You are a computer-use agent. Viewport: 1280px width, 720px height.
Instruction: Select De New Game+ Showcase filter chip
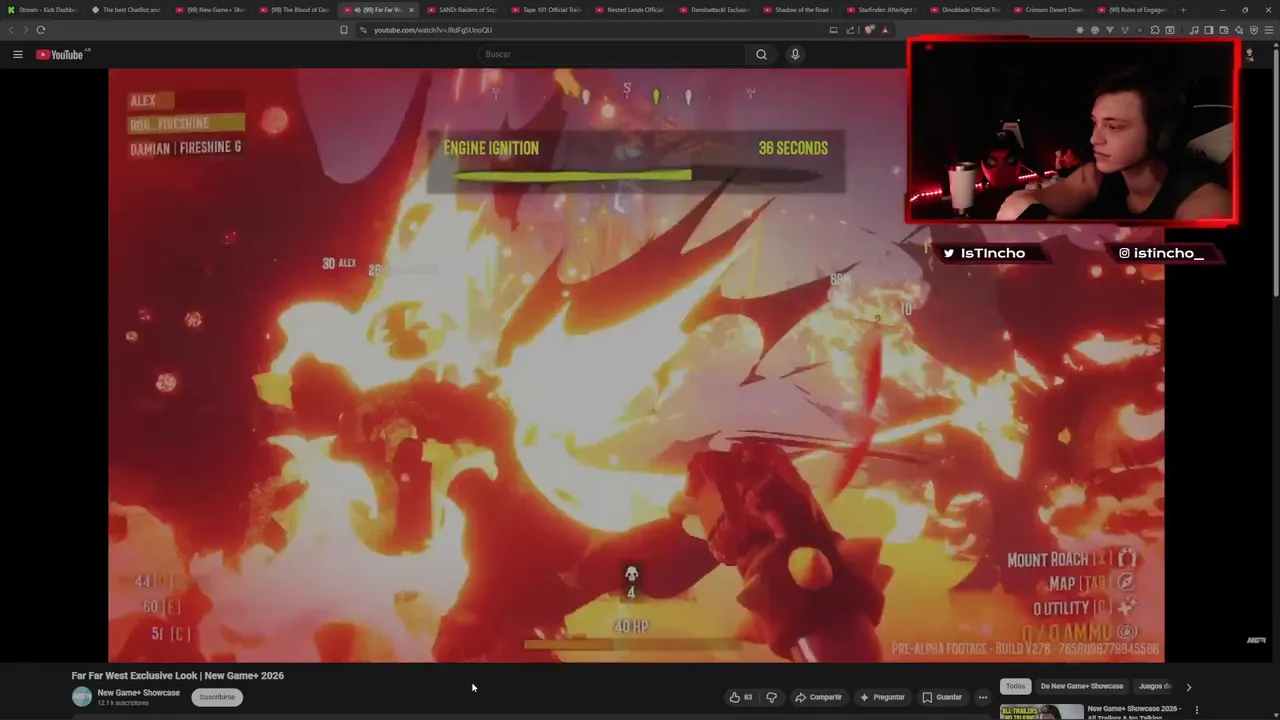coord(1081,686)
